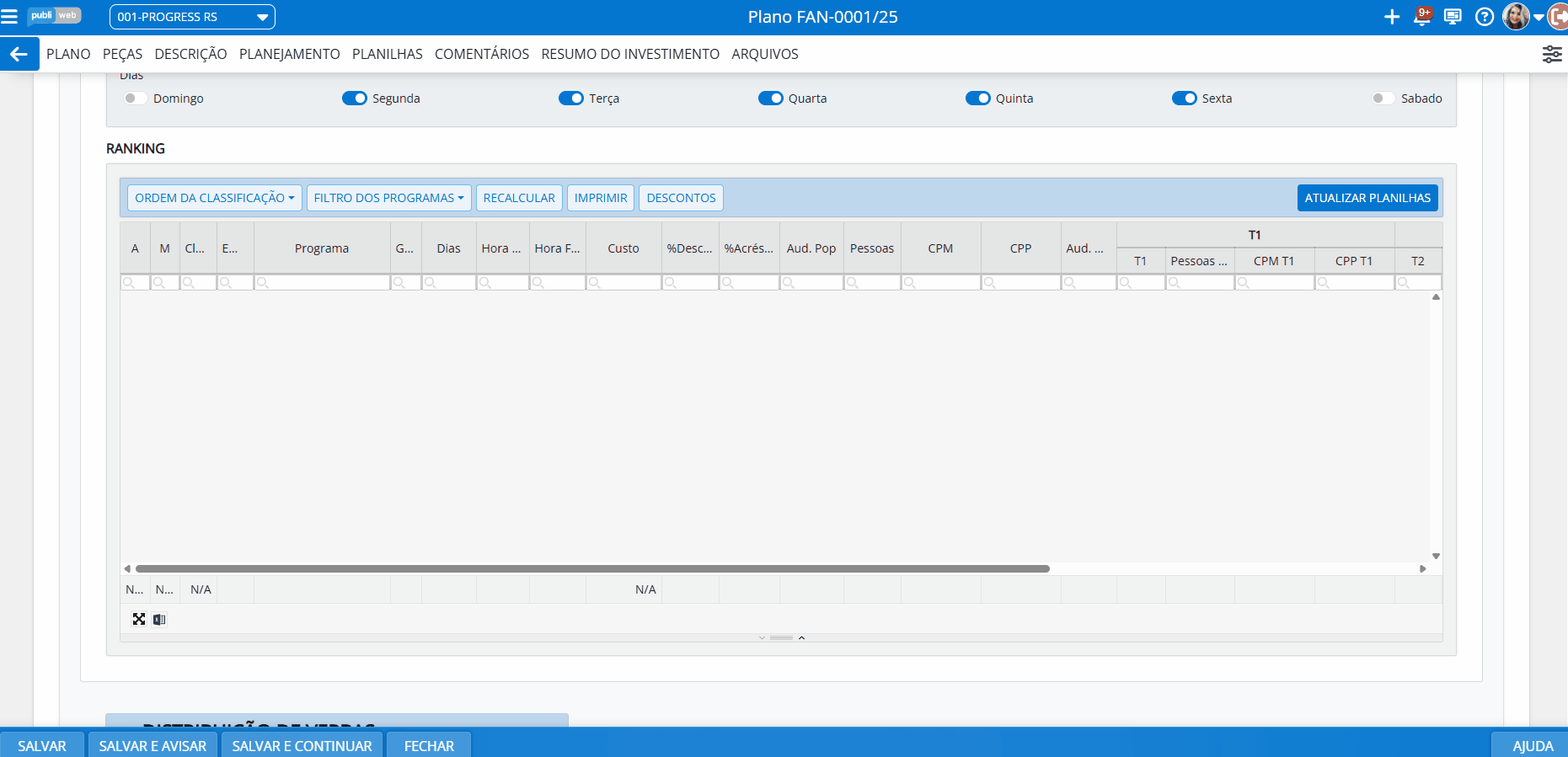Click the Atualizar Planilhas button
Image resolution: width=1568 pixels, height=757 pixels.
[1367, 198]
